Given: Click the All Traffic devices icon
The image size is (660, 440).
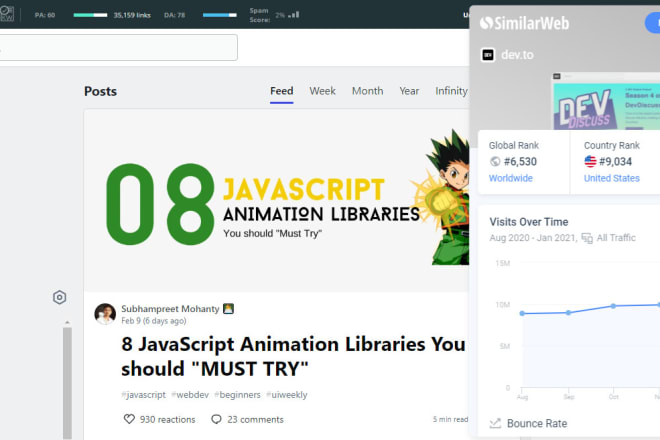Looking at the screenshot, I should [x=587, y=238].
